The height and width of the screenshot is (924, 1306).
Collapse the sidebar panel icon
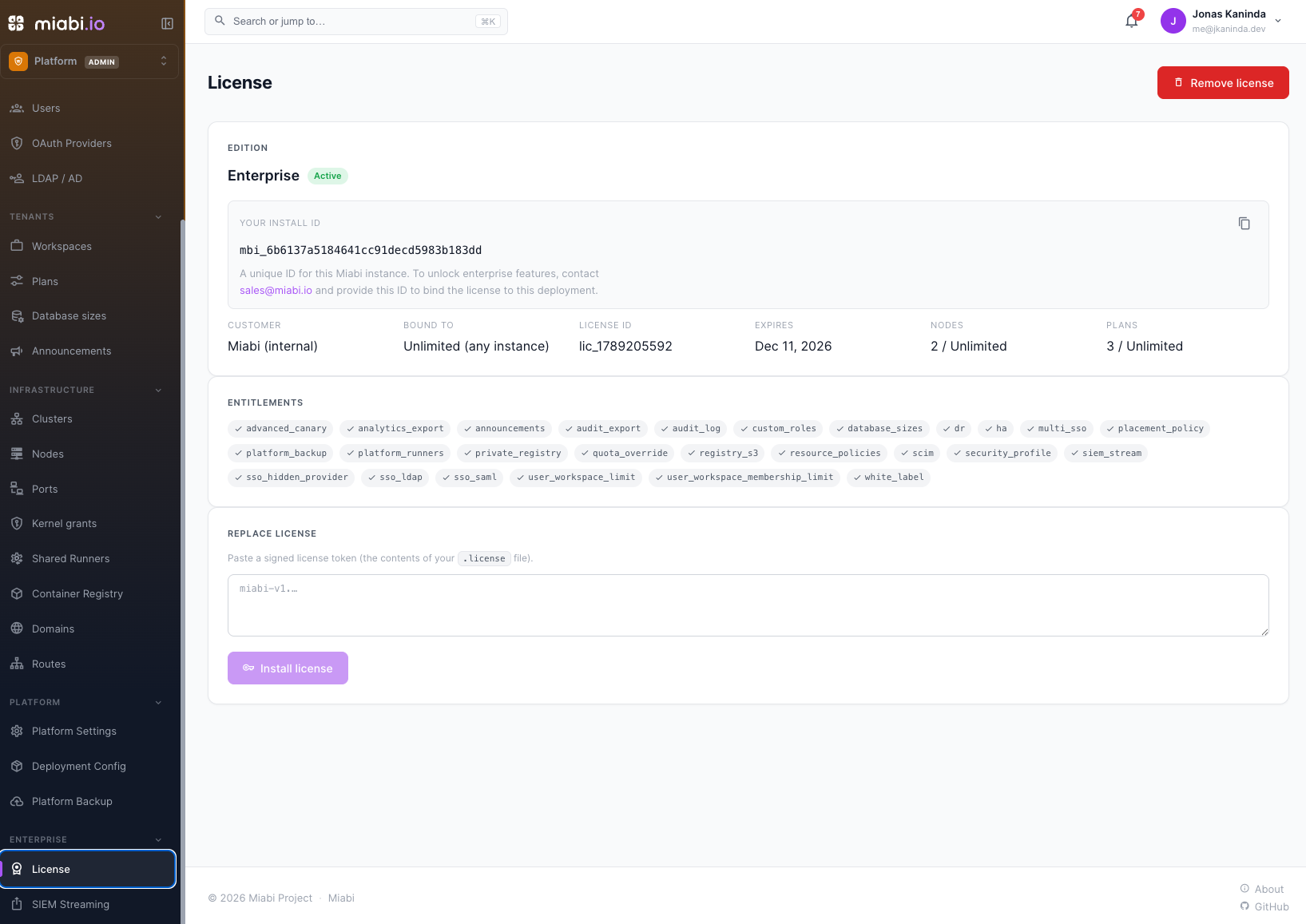tap(167, 23)
